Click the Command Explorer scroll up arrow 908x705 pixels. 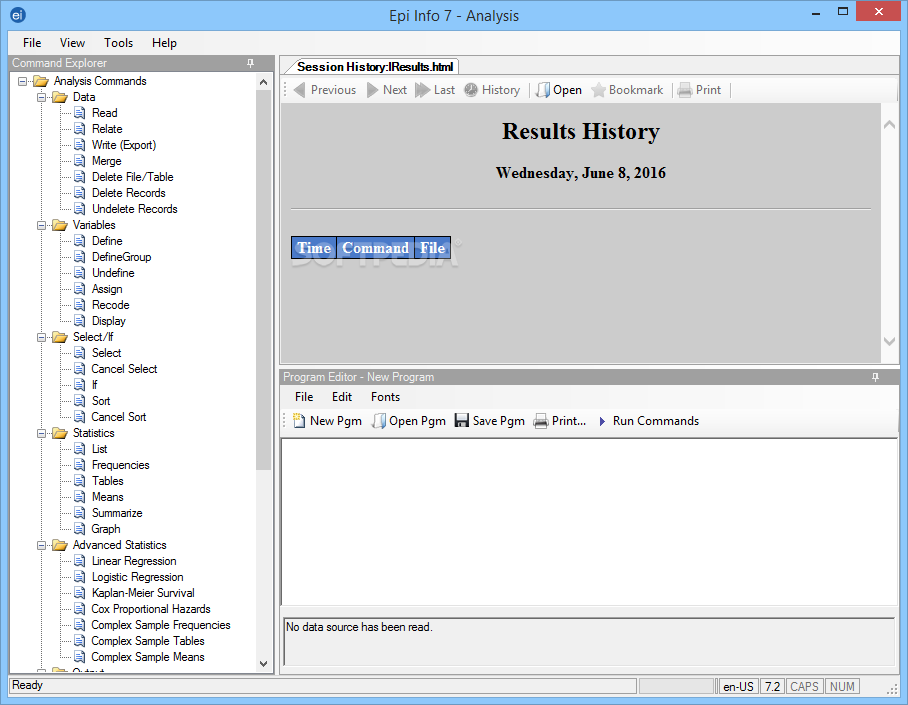[x=263, y=82]
